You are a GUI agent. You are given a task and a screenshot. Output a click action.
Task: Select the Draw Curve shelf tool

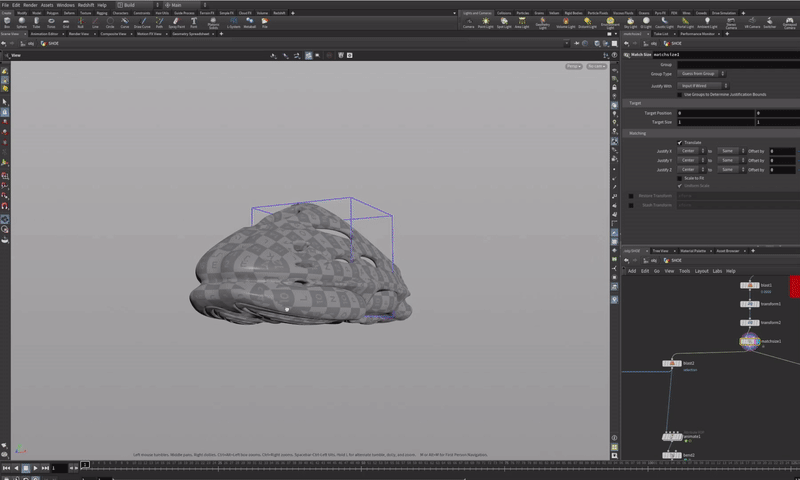coord(142,22)
